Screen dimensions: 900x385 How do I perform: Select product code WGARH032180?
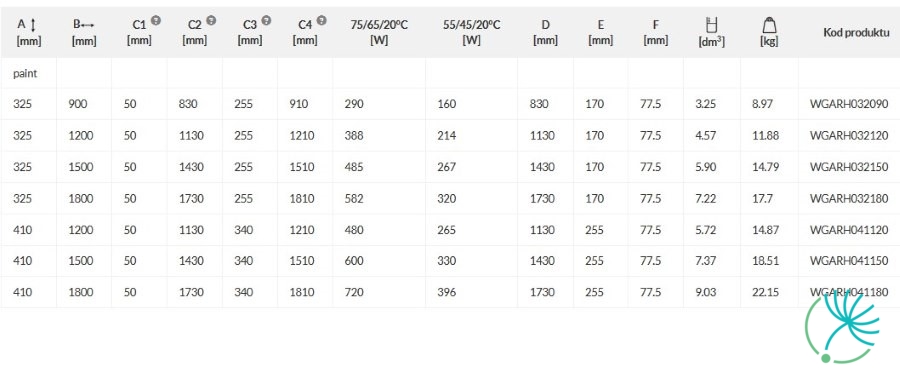849,199
